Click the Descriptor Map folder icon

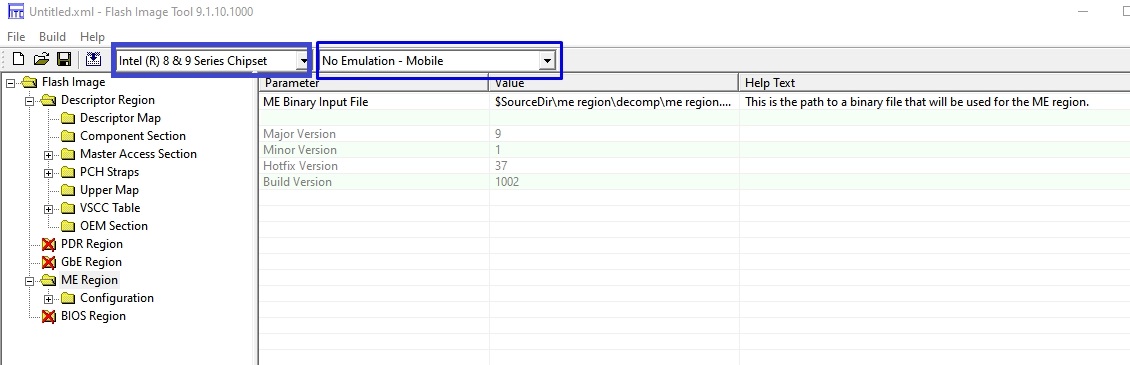(x=68, y=118)
